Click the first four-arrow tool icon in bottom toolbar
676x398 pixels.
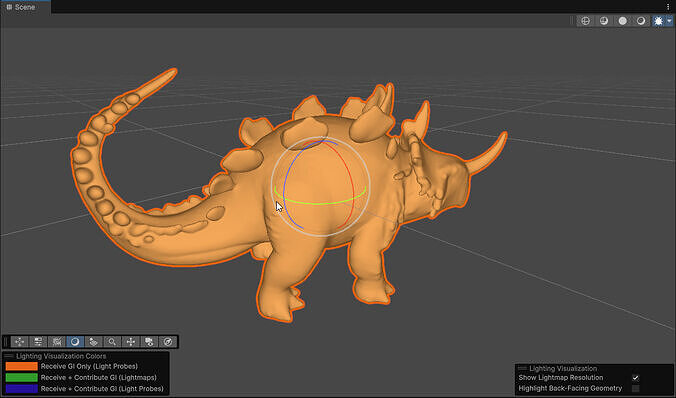(19, 342)
